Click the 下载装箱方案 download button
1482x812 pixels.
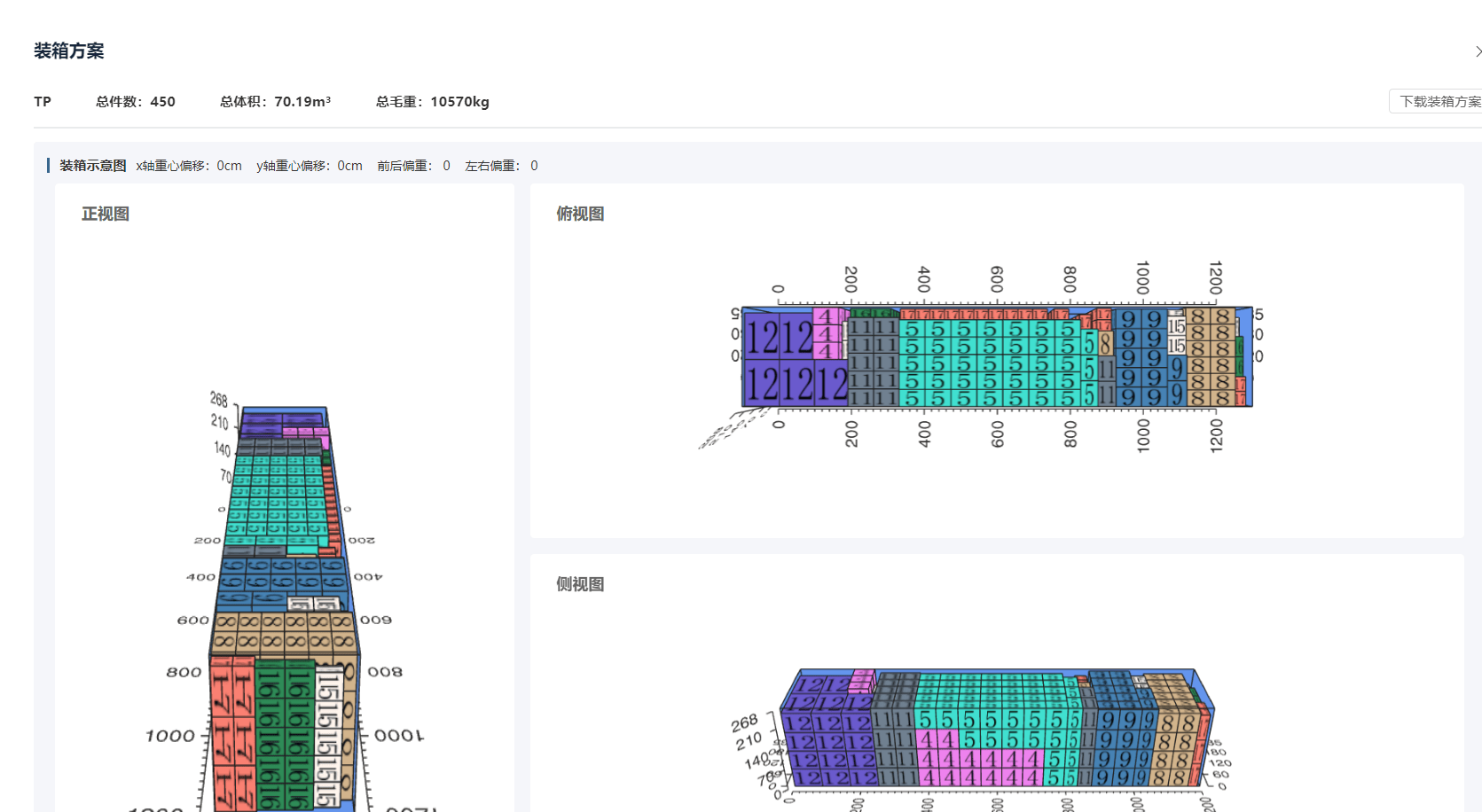click(1436, 101)
